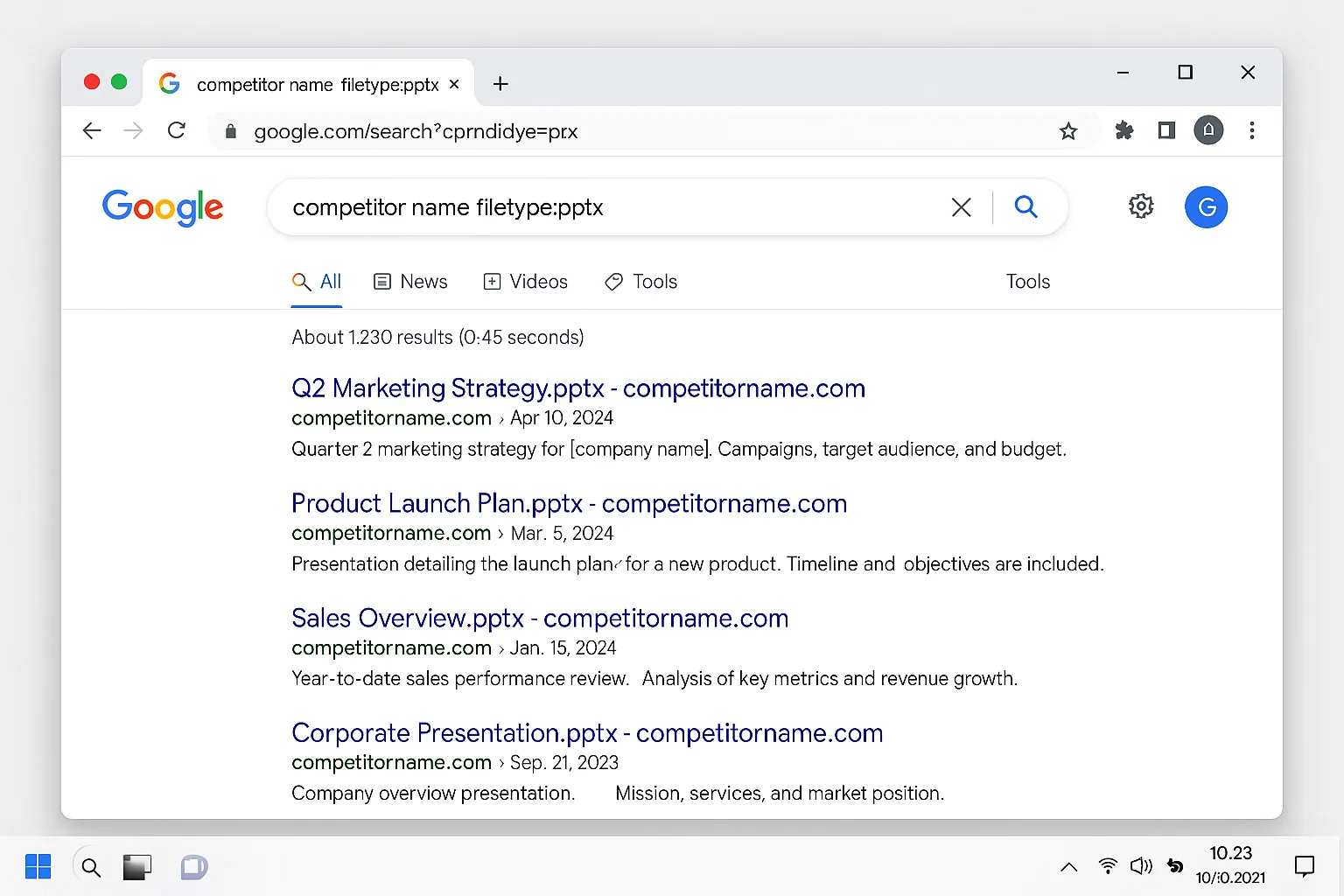Click the search magnifier button

click(1025, 207)
